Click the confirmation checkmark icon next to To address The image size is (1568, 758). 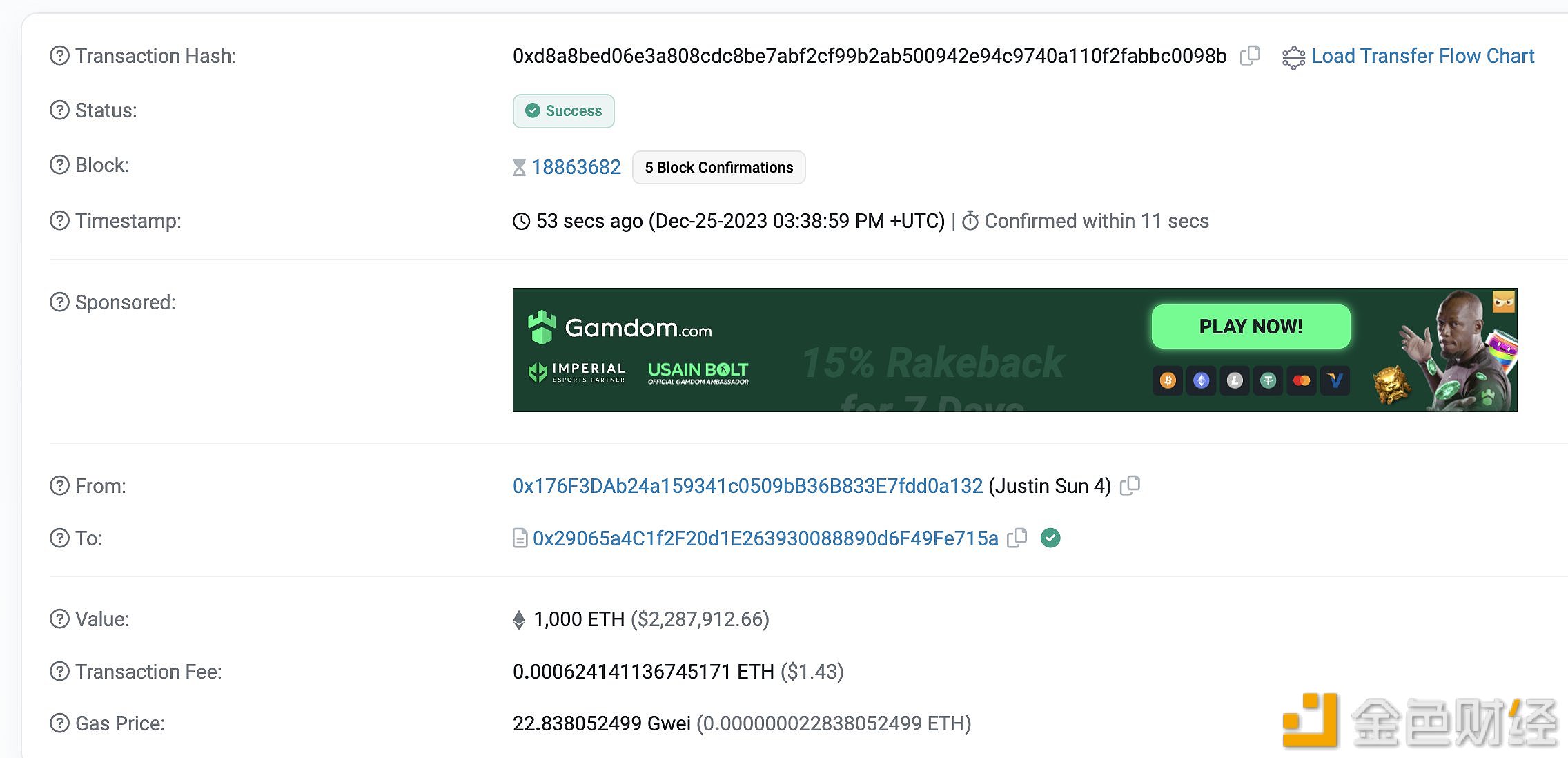point(1053,538)
